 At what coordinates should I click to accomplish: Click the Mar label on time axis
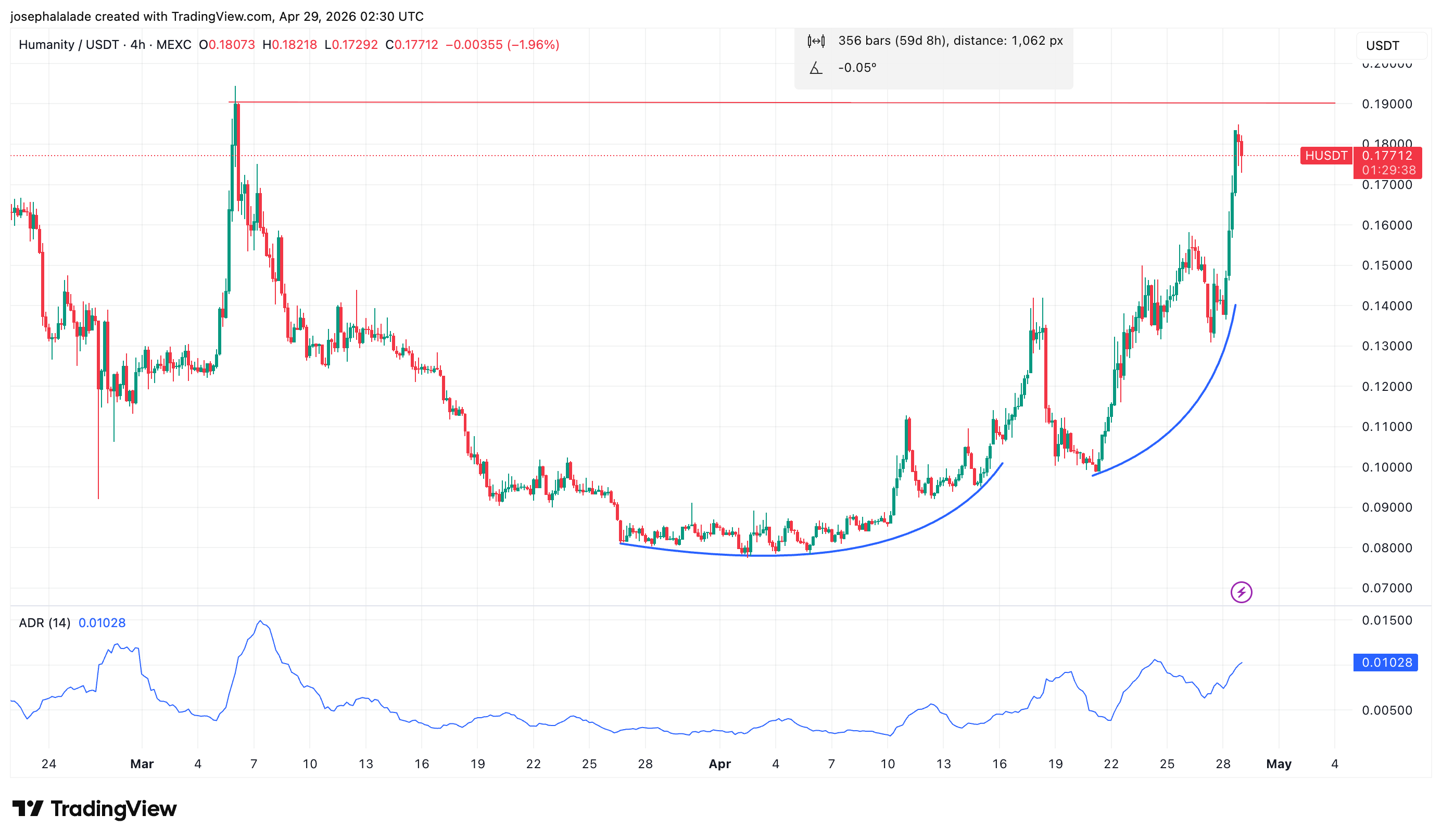(x=142, y=763)
